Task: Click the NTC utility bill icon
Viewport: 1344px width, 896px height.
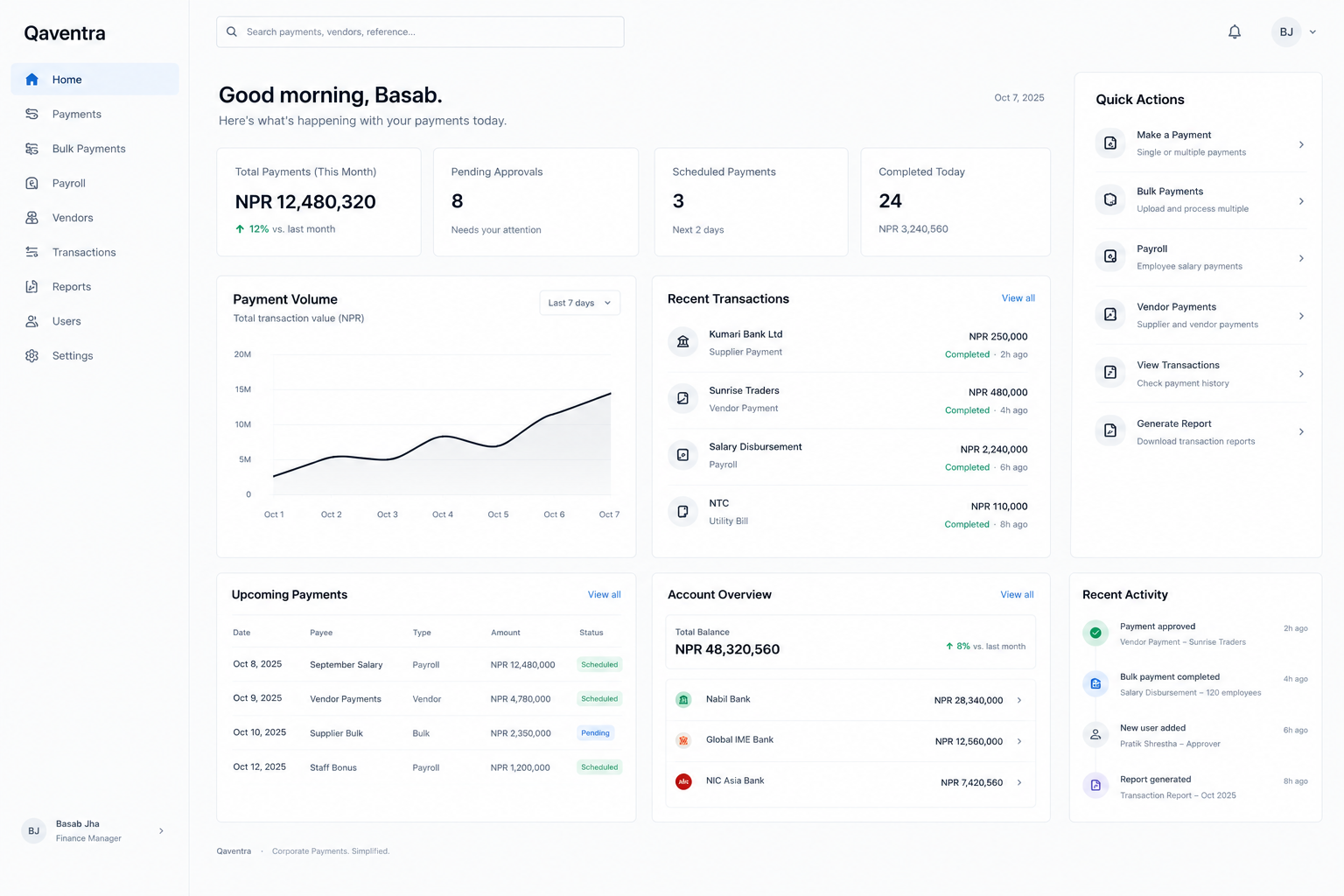Action: point(683,512)
